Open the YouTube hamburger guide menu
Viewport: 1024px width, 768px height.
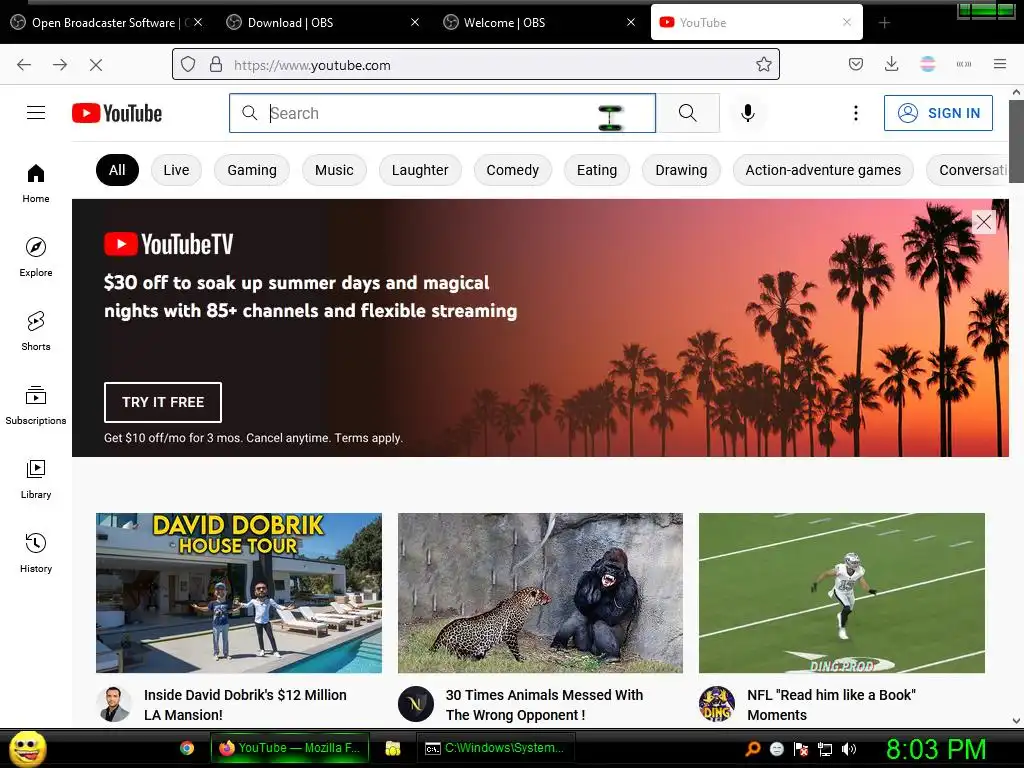pyautogui.click(x=36, y=113)
